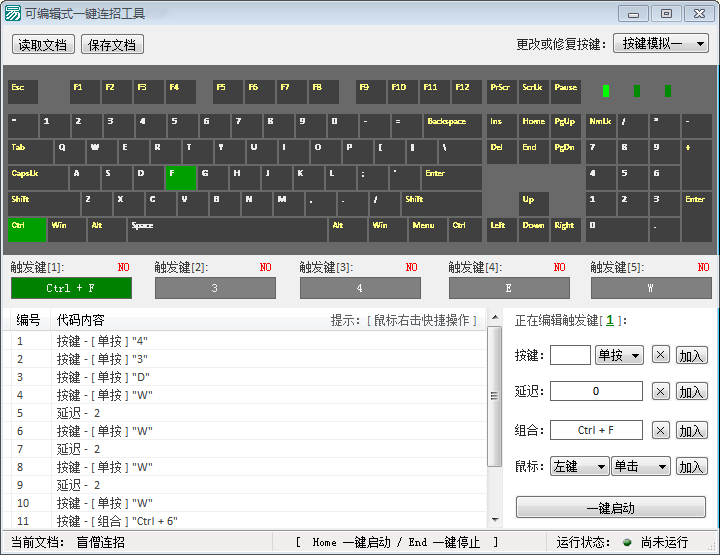Open the 按键模拟一 key mode dropdown
This screenshot has width=720, height=555.
[x=659, y=44]
